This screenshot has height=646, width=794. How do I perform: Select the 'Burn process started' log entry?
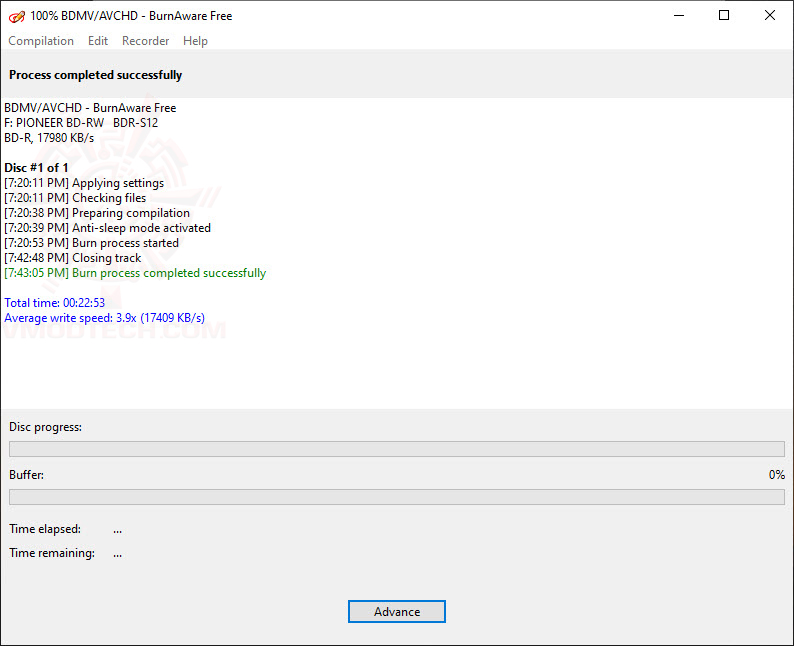92,243
